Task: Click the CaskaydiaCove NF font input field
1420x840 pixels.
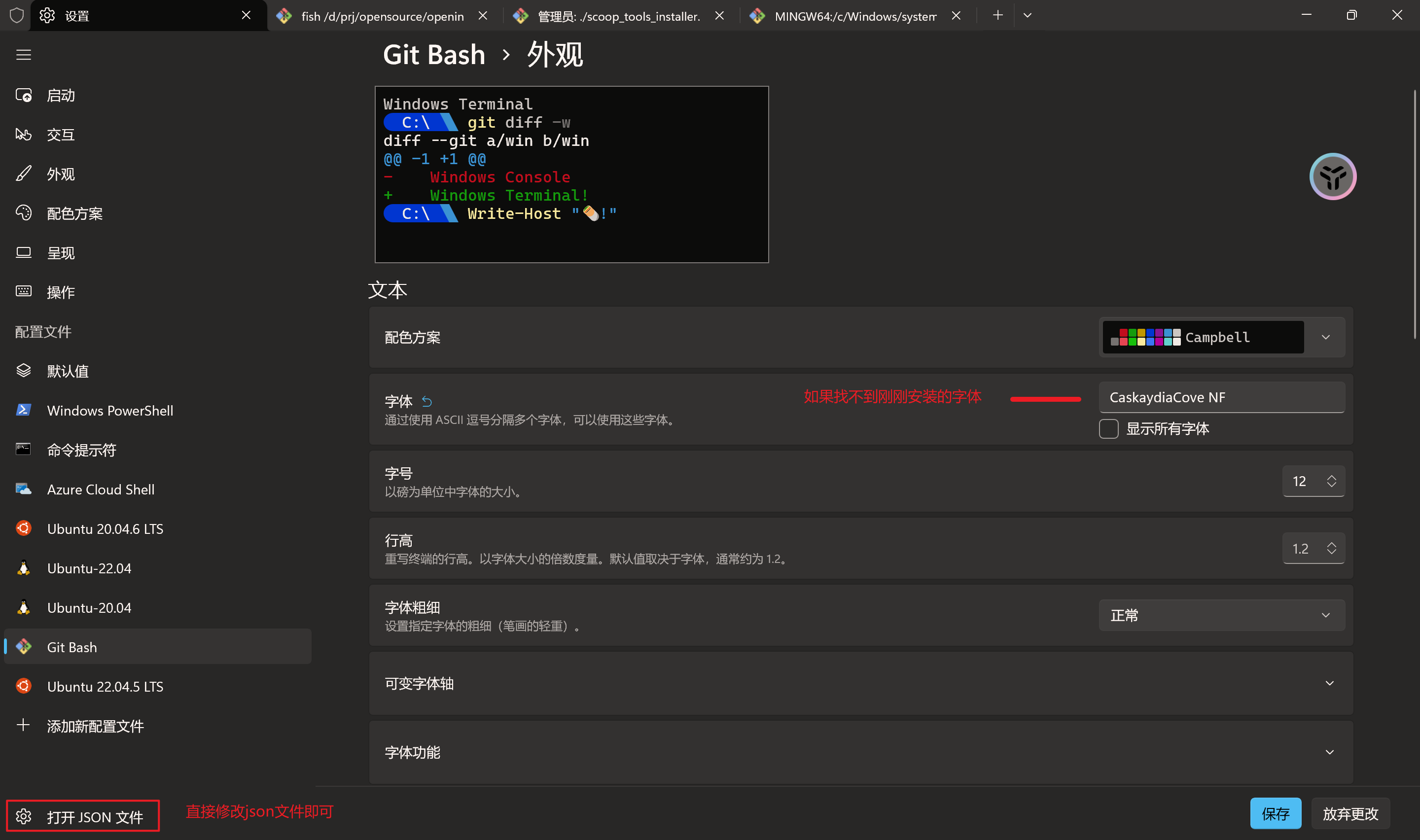Action: (1222, 397)
